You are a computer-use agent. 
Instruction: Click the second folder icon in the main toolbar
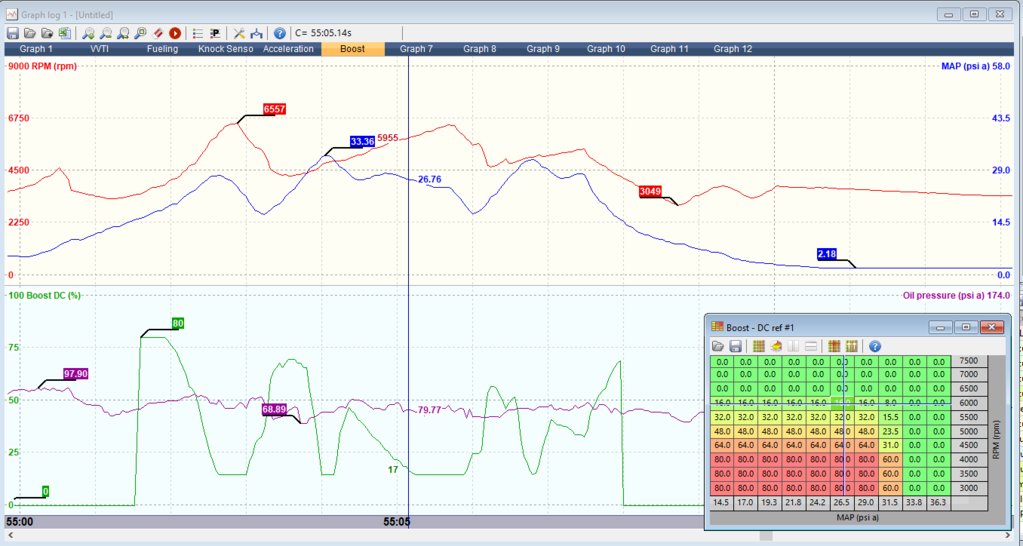tap(46, 33)
